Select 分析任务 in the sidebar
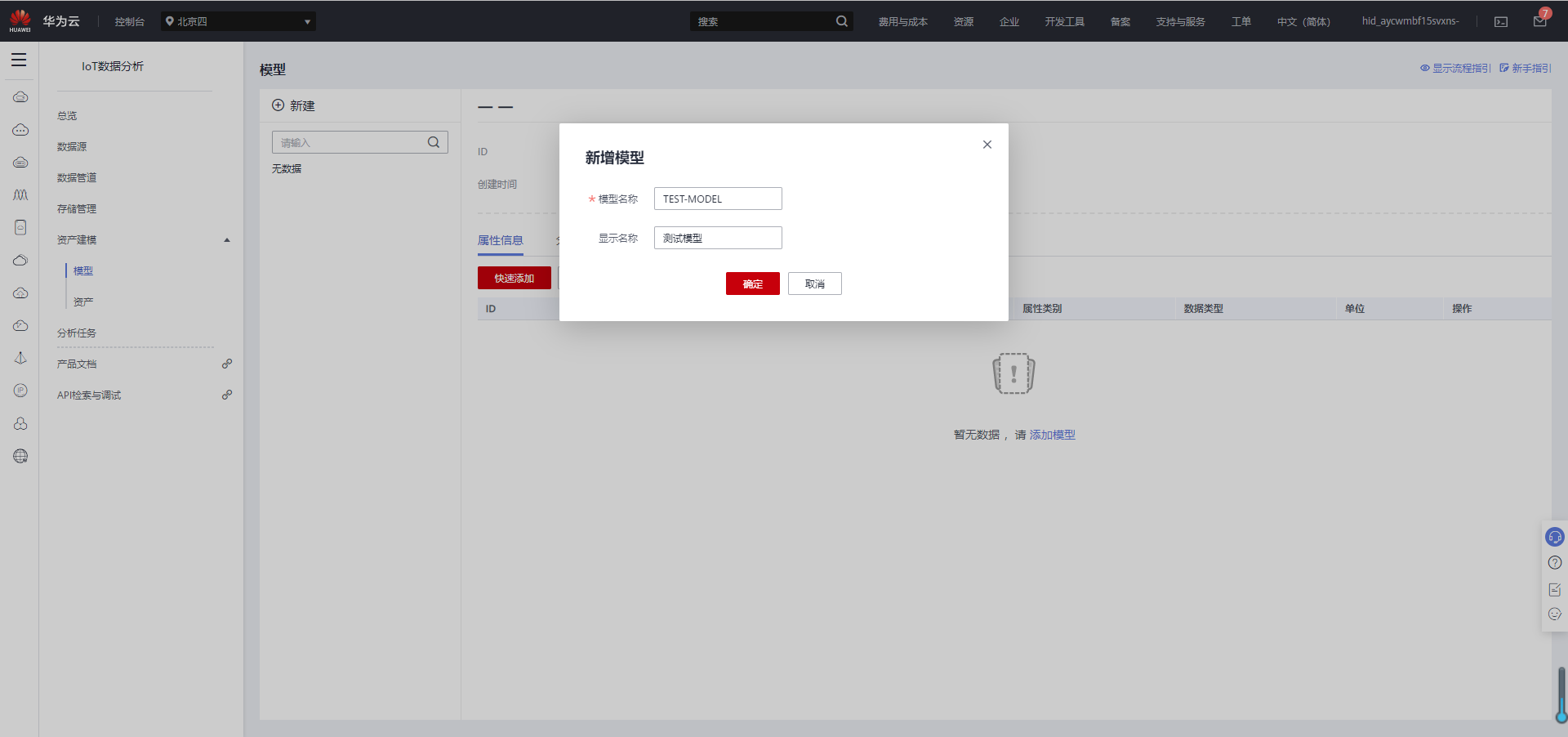 (77, 333)
